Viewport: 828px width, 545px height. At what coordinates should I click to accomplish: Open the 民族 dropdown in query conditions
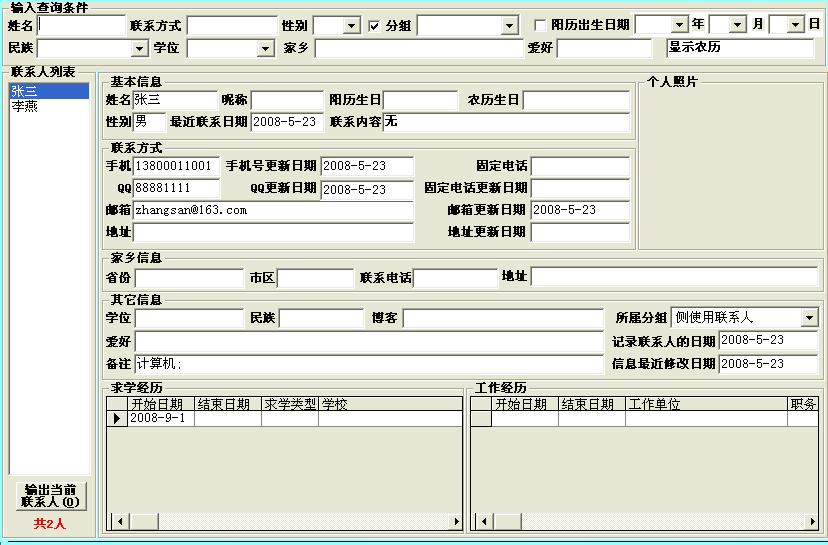pyautogui.click(x=139, y=48)
